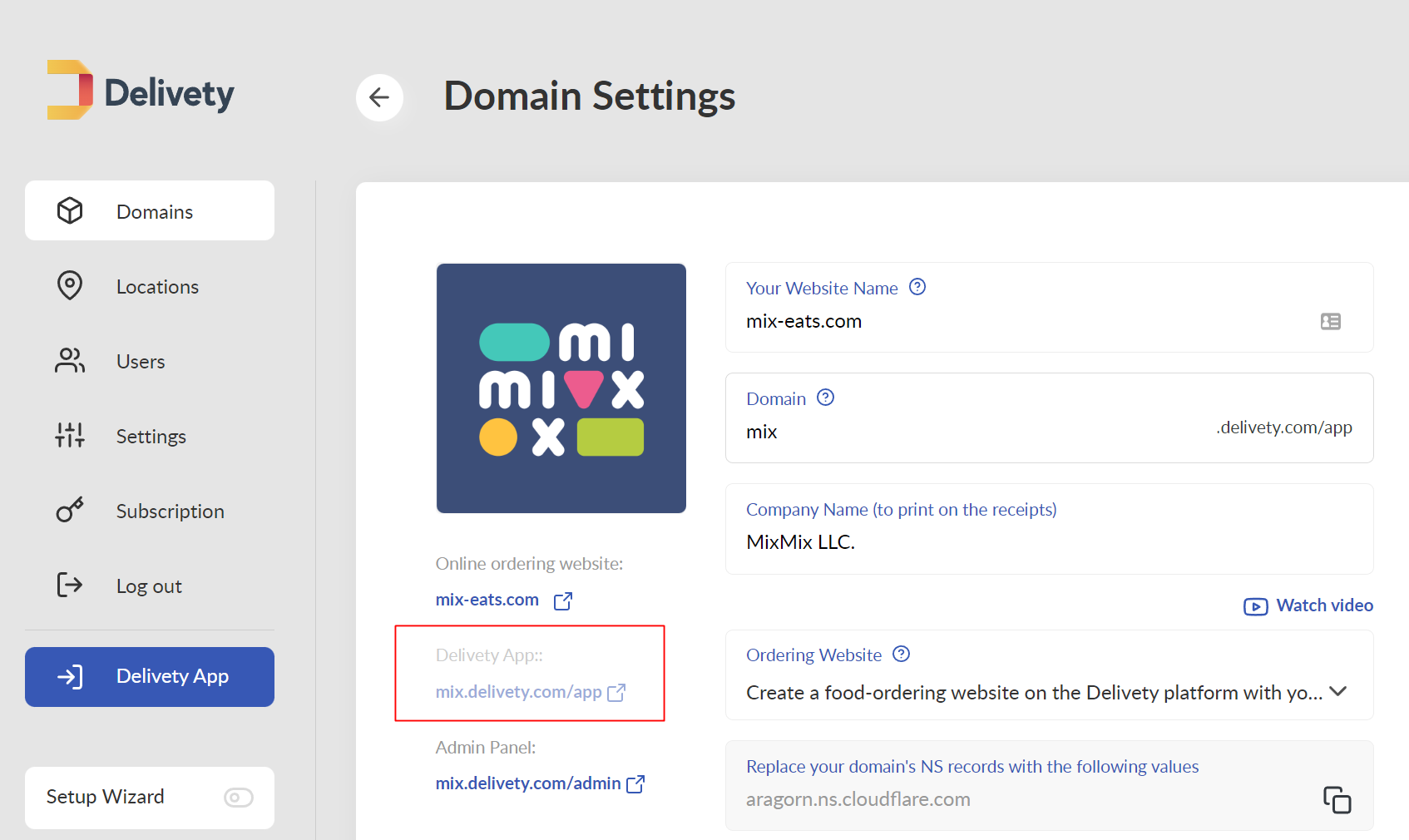
Task: Click the Delivety App button
Action: click(x=150, y=677)
